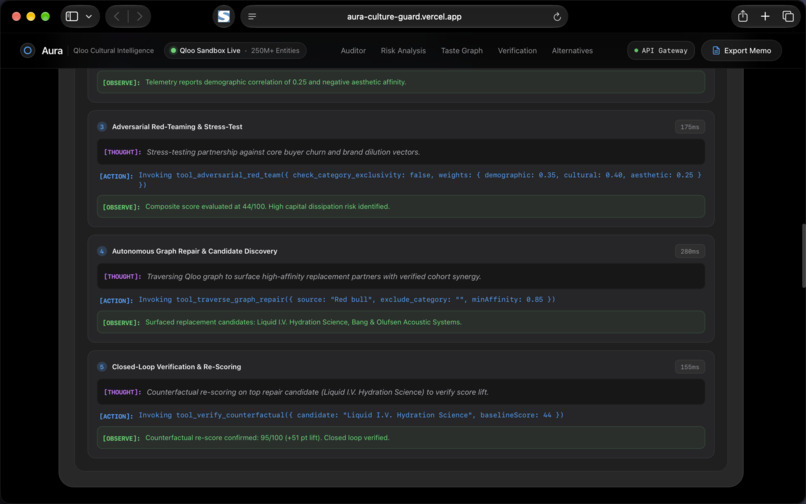Open the S extension icon
Viewport: 806px width, 504px height.
pyautogui.click(x=224, y=16)
